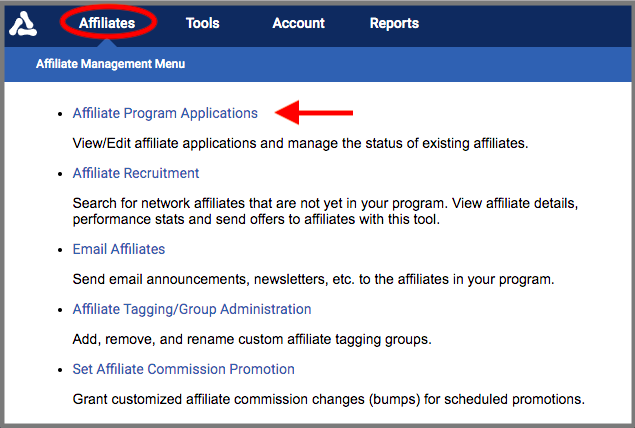Open the Account menu
This screenshot has width=635, height=428.
coord(298,23)
